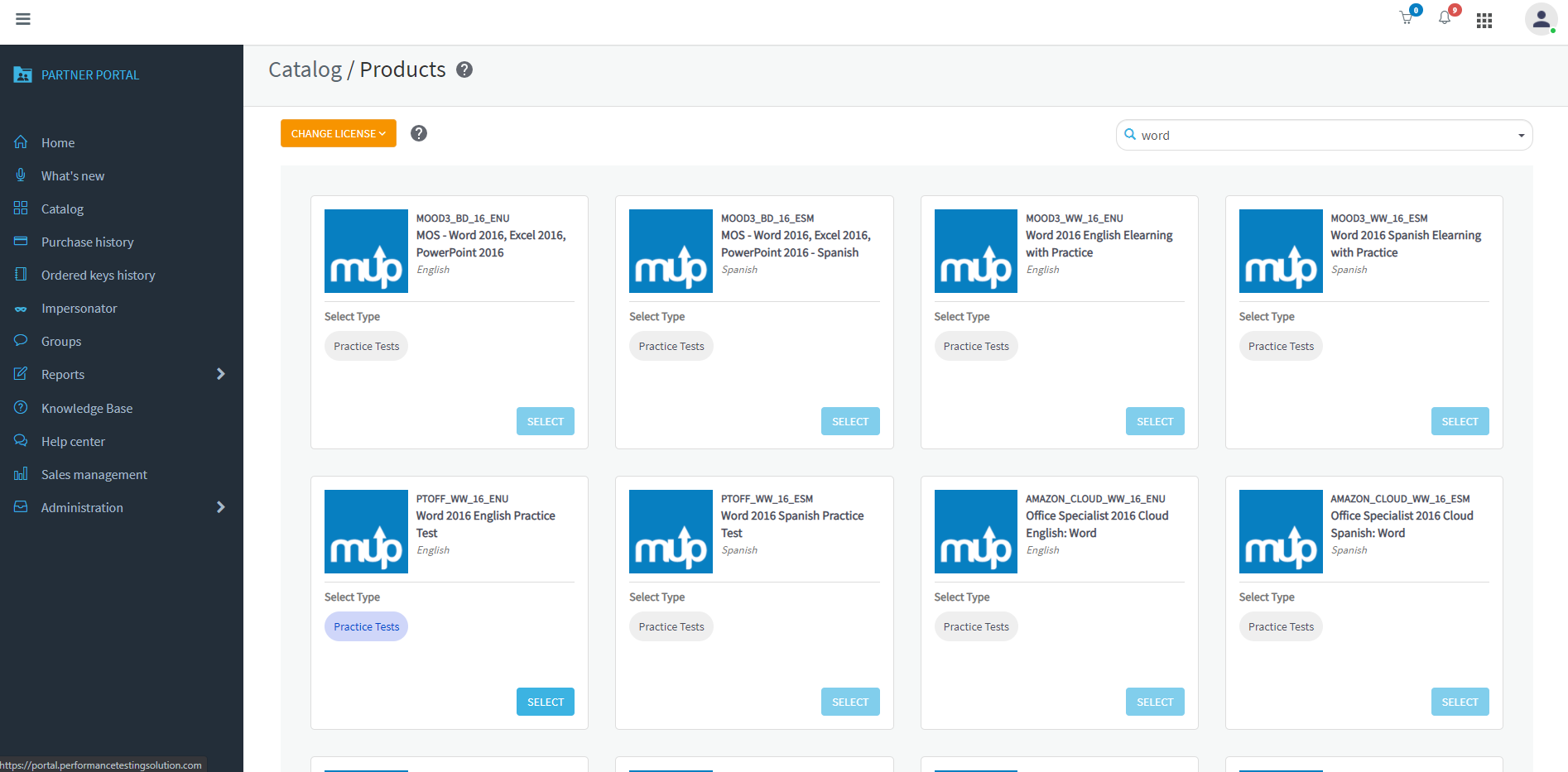Click Select for Word 2016 Spanish Elearning

tap(1460, 421)
